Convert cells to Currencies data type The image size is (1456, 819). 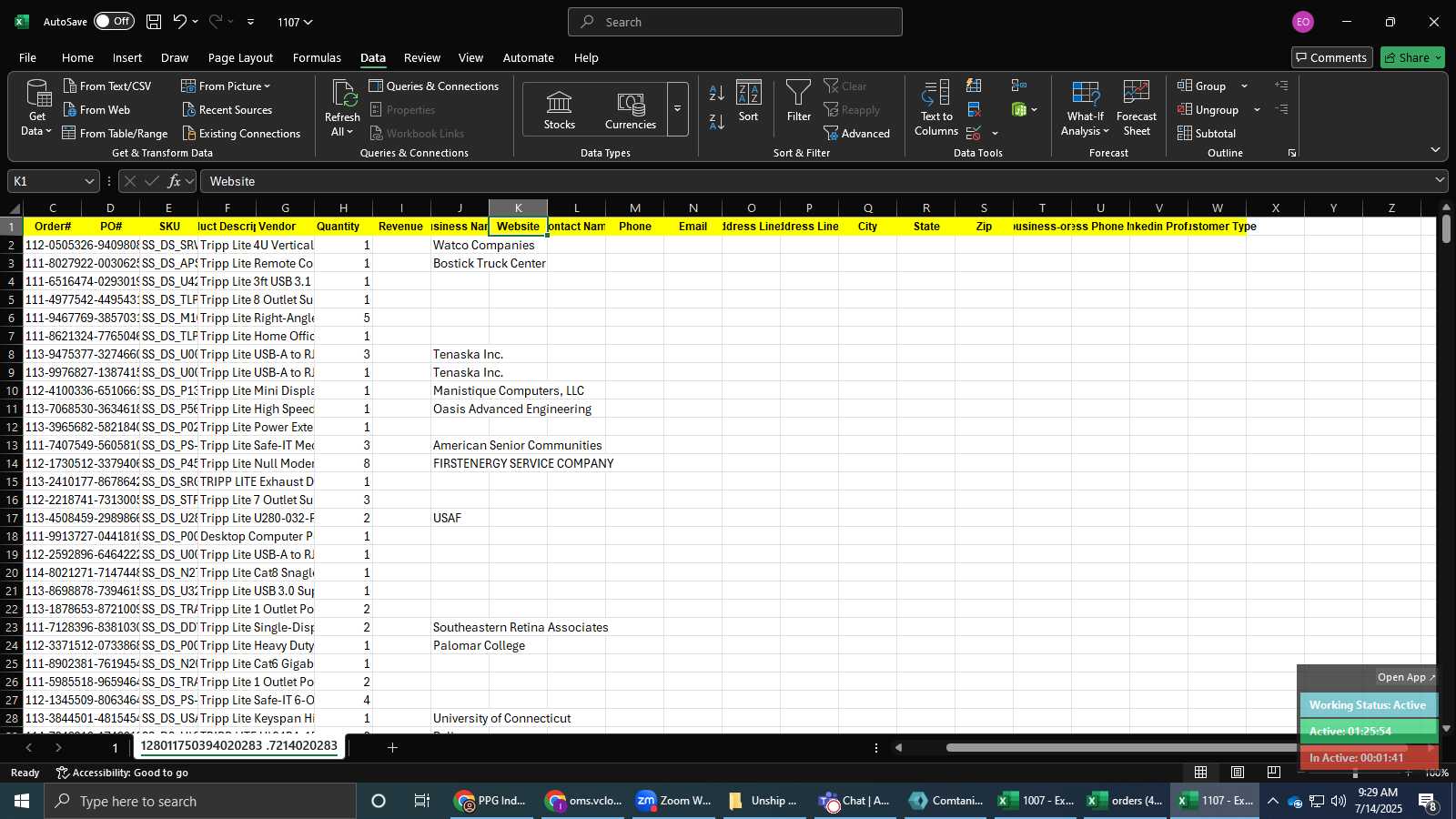pyautogui.click(x=631, y=110)
